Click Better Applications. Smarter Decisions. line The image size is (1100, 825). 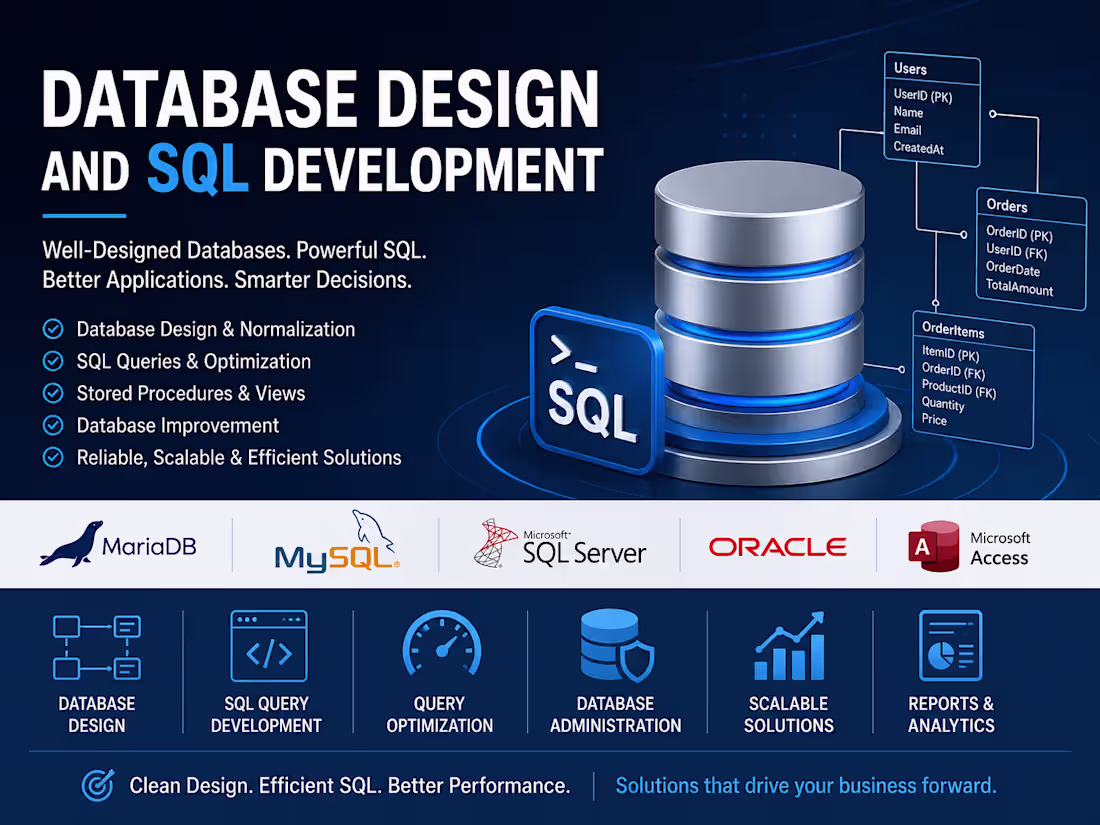coord(227,280)
